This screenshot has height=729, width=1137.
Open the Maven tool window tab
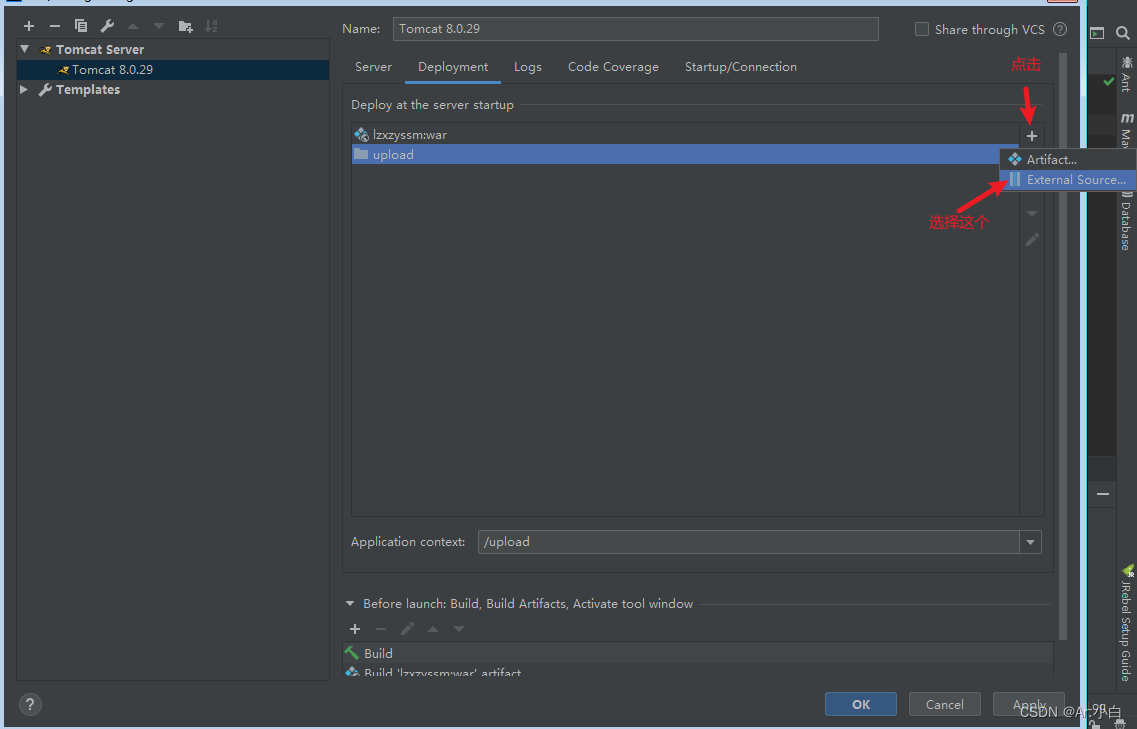pos(1126,131)
